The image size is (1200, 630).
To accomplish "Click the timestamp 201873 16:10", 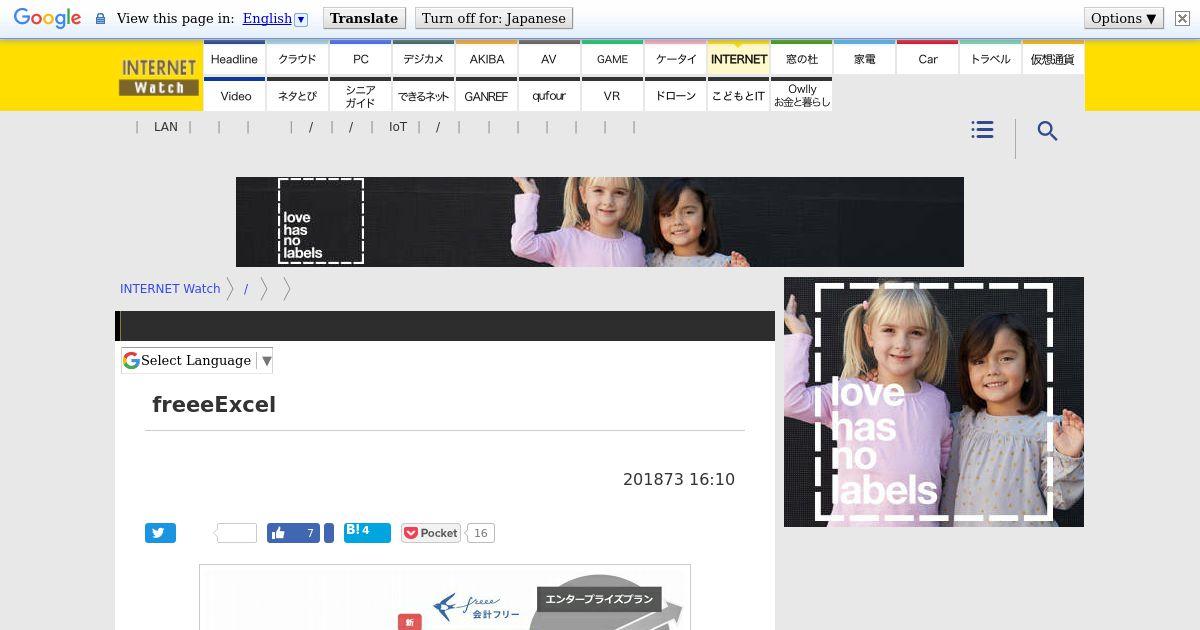I will point(679,479).
